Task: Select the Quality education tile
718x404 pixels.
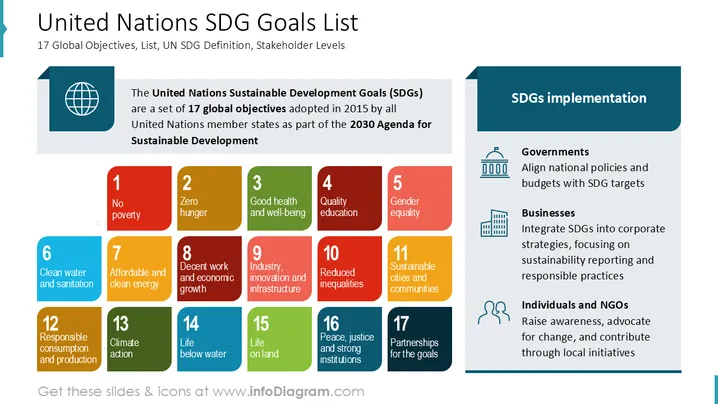Action: (x=349, y=198)
